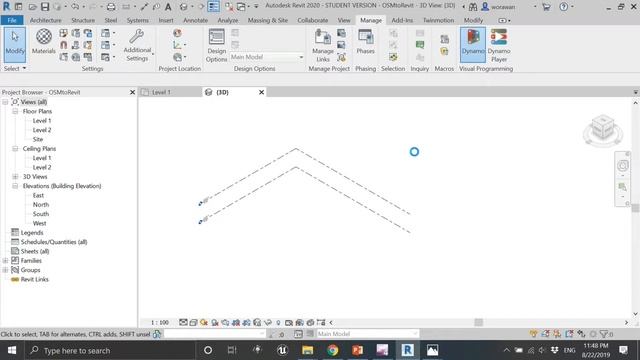The width and height of the screenshot is (640, 360).
Task: Open the Materials tool
Action: [43, 42]
